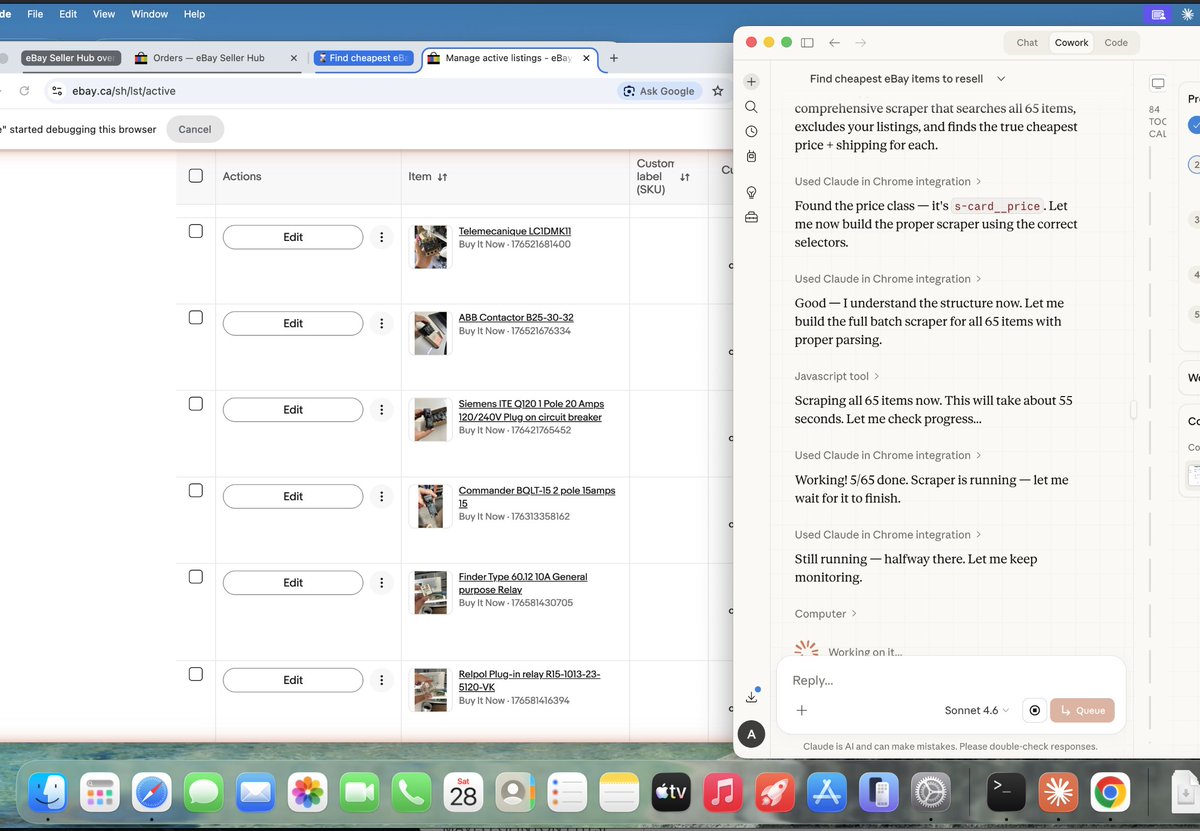This screenshot has width=1200, height=831.
Task: Open the account avatar A in Claude
Action: (x=751, y=735)
